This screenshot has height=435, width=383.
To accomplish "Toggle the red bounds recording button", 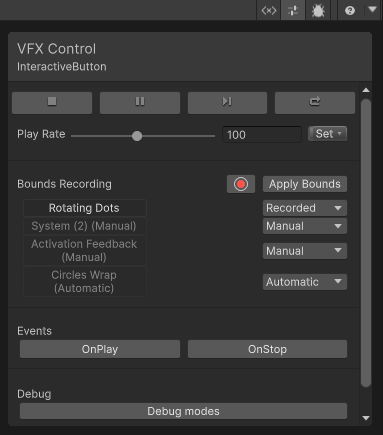I will pos(241,184).
